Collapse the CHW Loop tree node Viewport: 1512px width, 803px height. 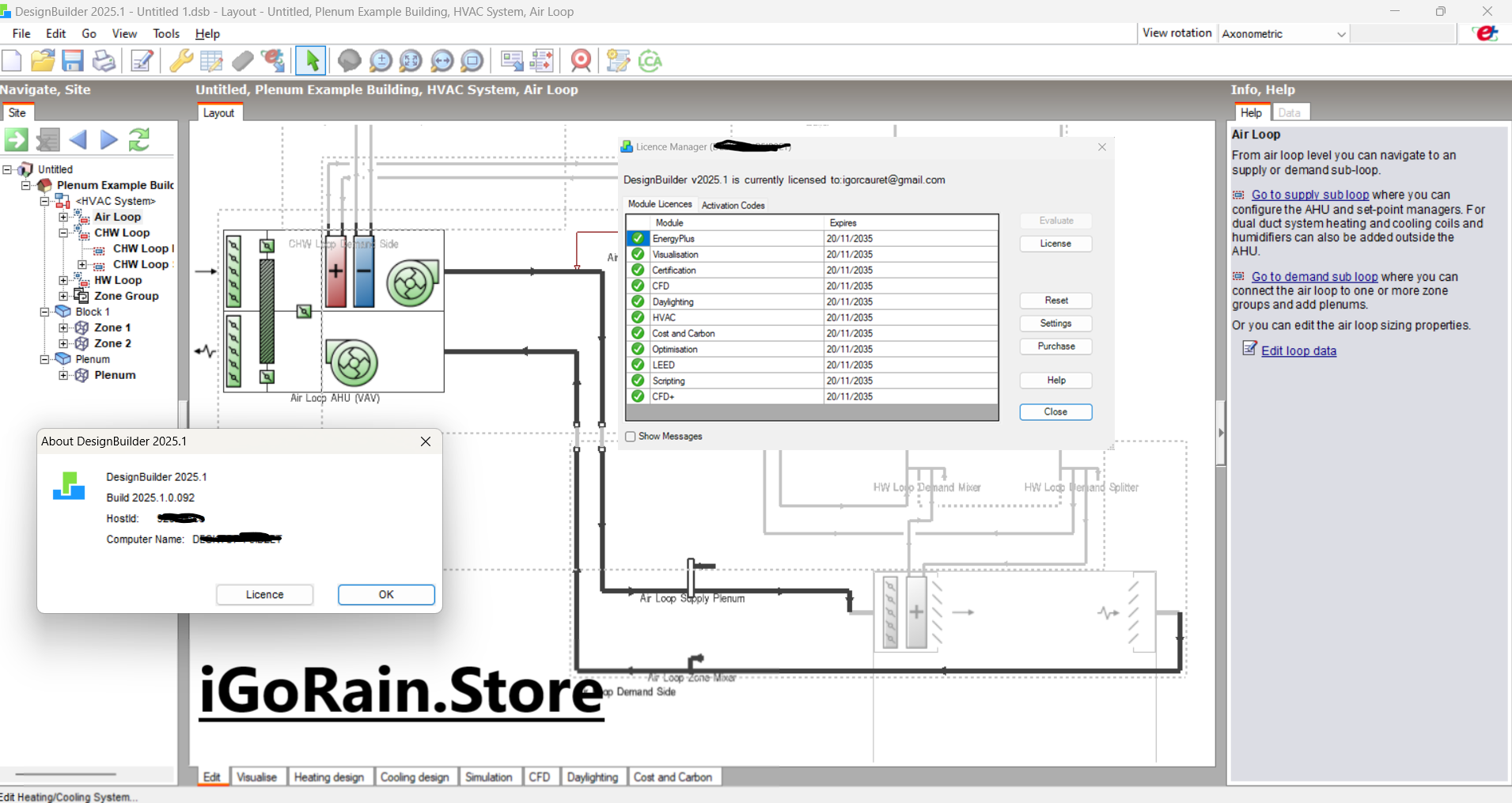click(63, 233)
